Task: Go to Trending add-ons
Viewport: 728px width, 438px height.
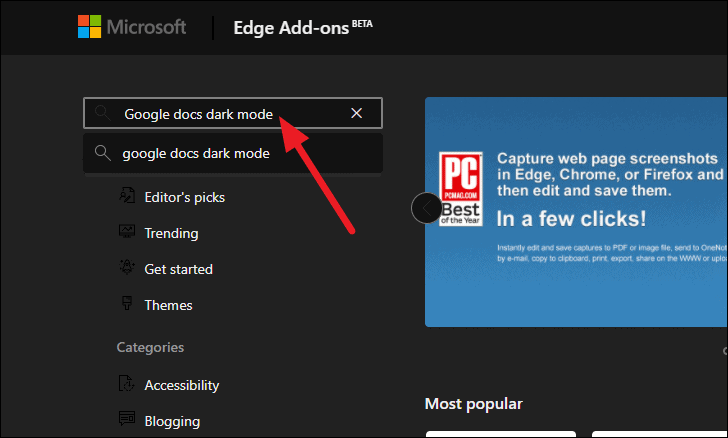Action: (171, 233)
